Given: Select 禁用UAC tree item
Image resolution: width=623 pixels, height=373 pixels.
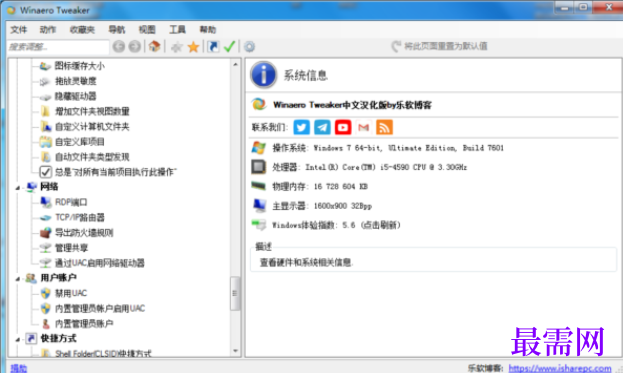Looking at the screenshot, I should click(71, 293).
